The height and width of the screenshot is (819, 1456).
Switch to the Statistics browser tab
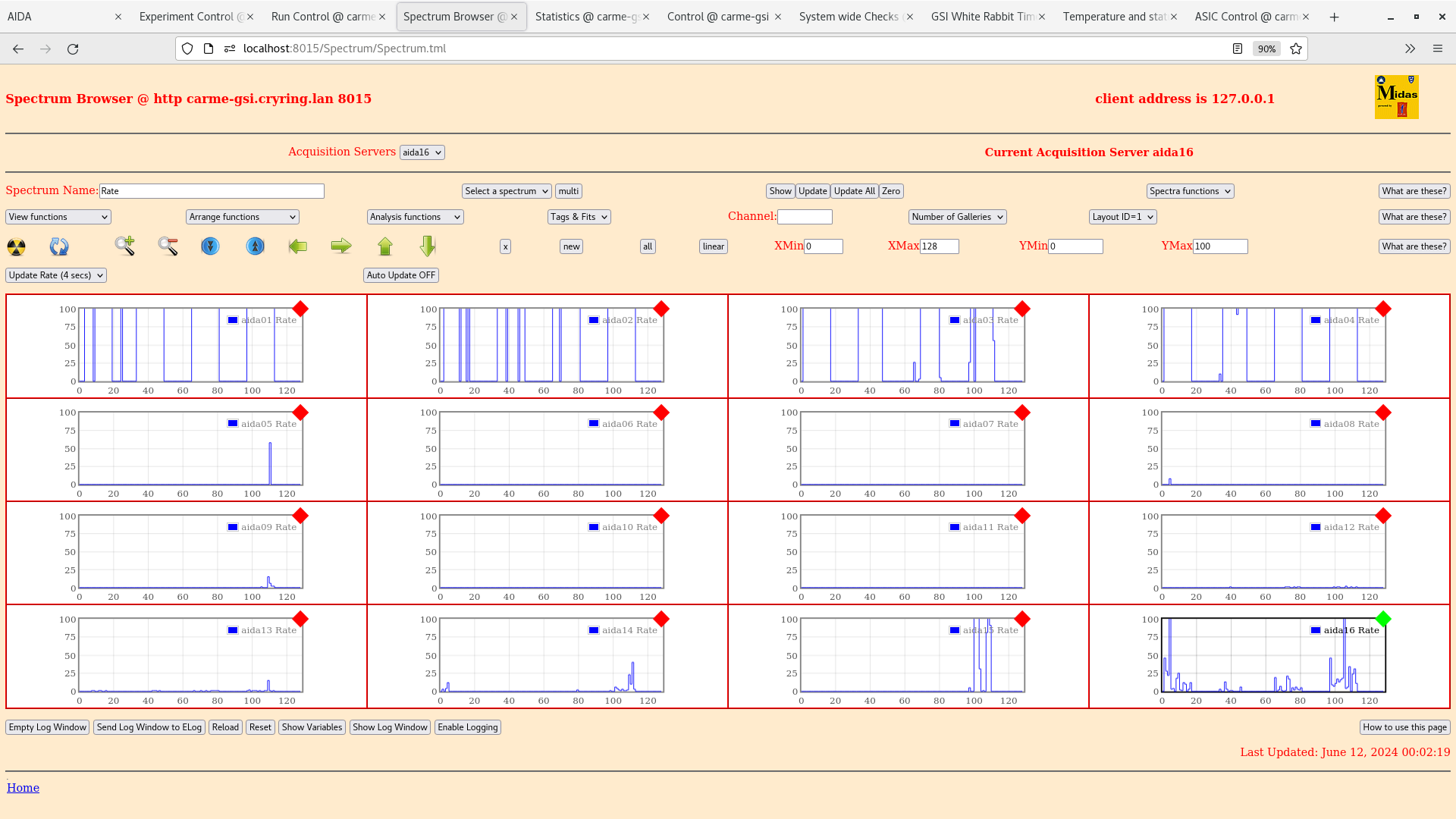point(585,17)
